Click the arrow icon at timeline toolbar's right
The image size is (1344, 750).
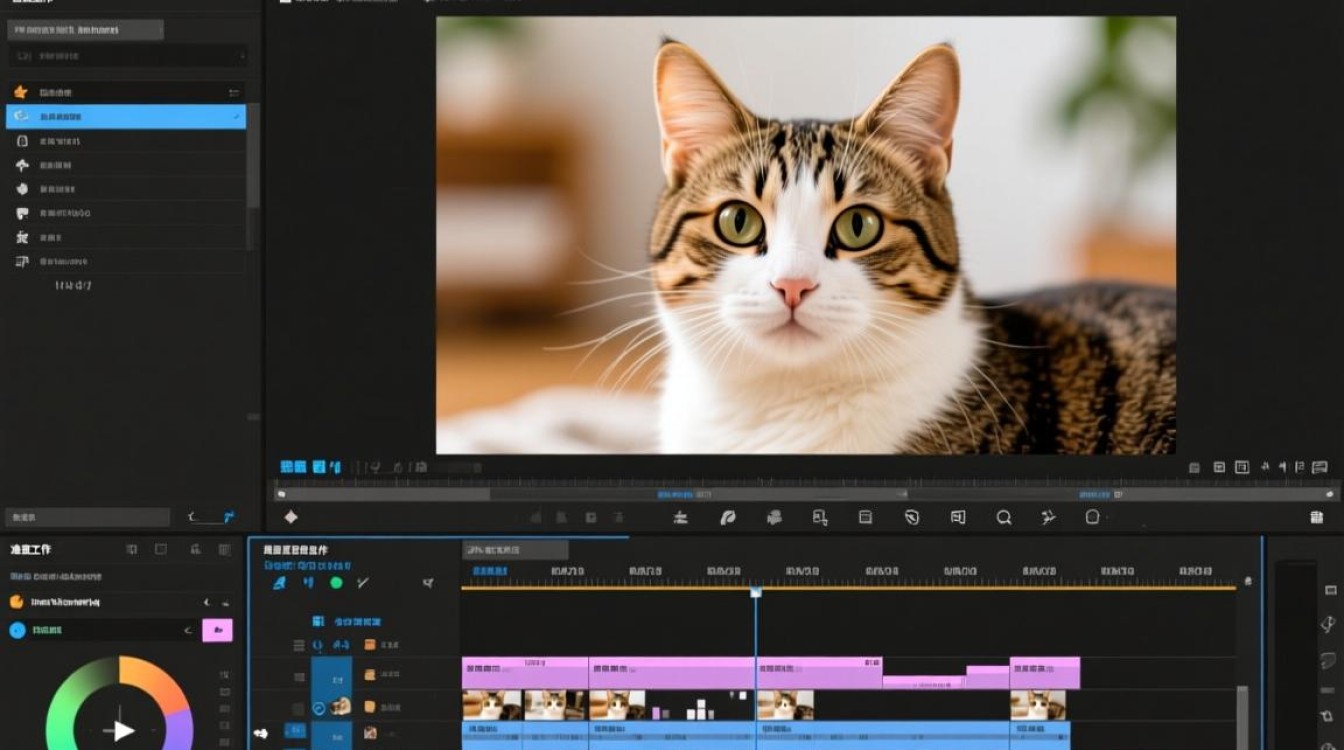[428, 583]
